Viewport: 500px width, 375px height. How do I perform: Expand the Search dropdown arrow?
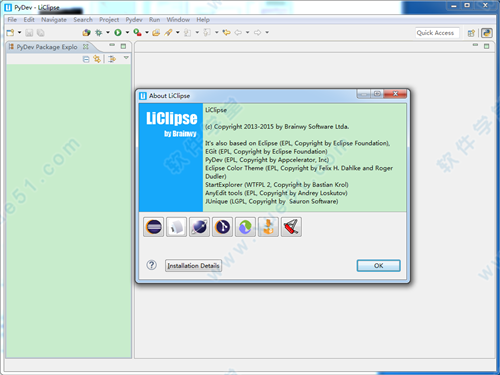pyautogui.click(x=177, y=32)
